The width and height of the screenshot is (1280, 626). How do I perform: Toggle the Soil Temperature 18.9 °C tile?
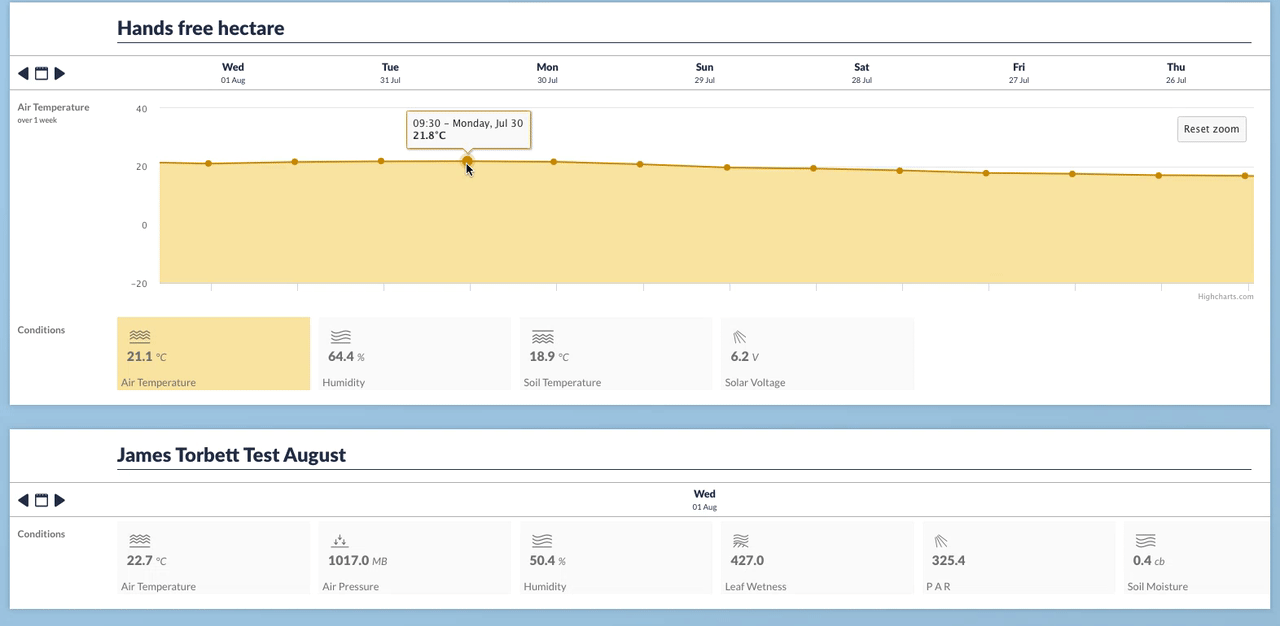pos(616,354)
